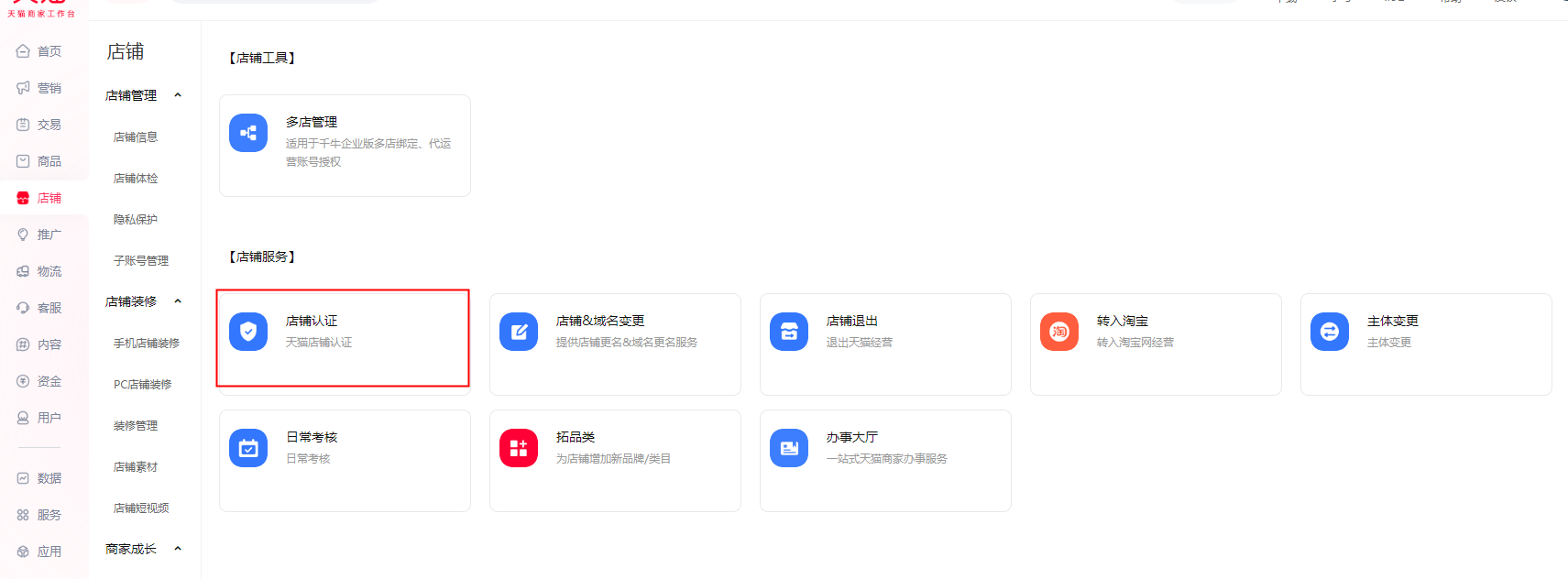Open the 店铺退出 store exit card

pyautogui.click(x=885, y=344)
